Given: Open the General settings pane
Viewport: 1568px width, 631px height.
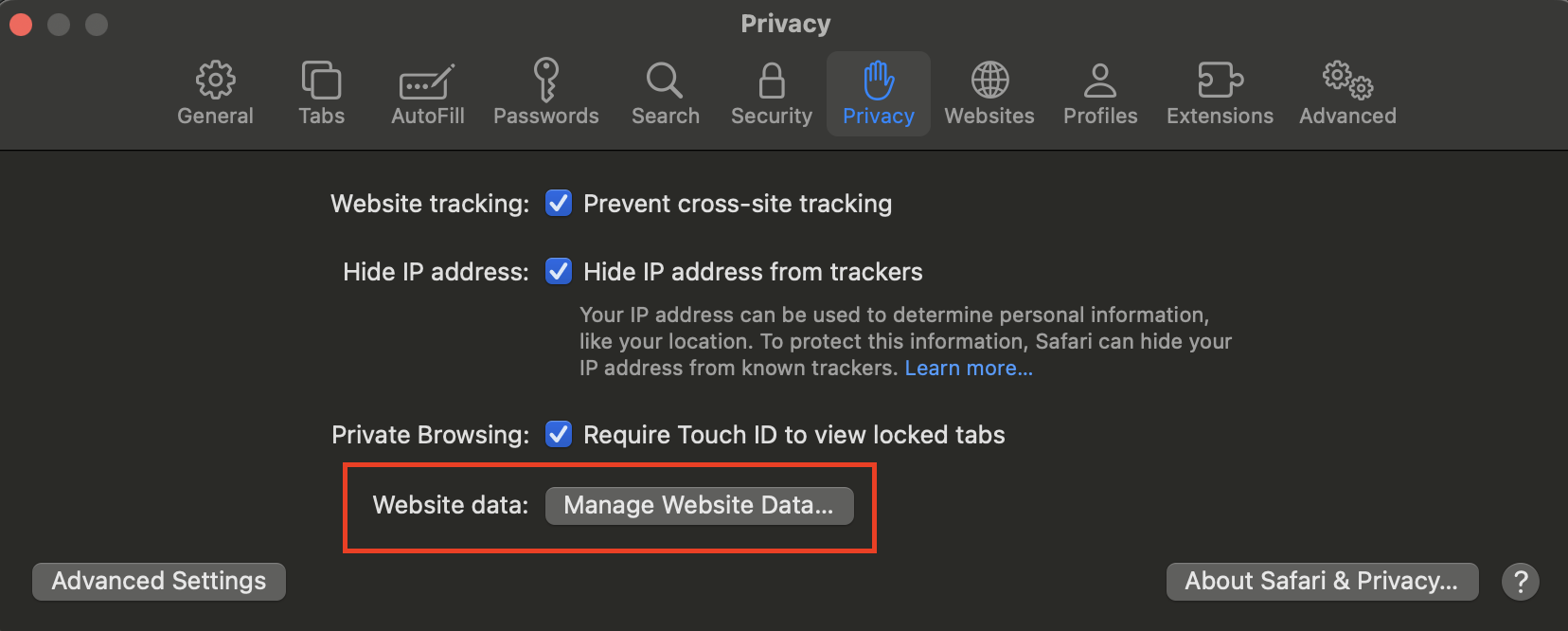Looking at the screenshot, I should (x=215, y=93).
